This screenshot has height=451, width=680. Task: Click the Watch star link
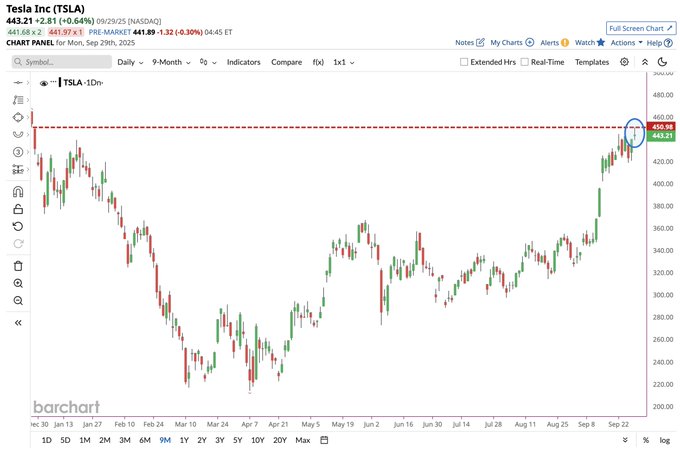[x=590, y=42]
